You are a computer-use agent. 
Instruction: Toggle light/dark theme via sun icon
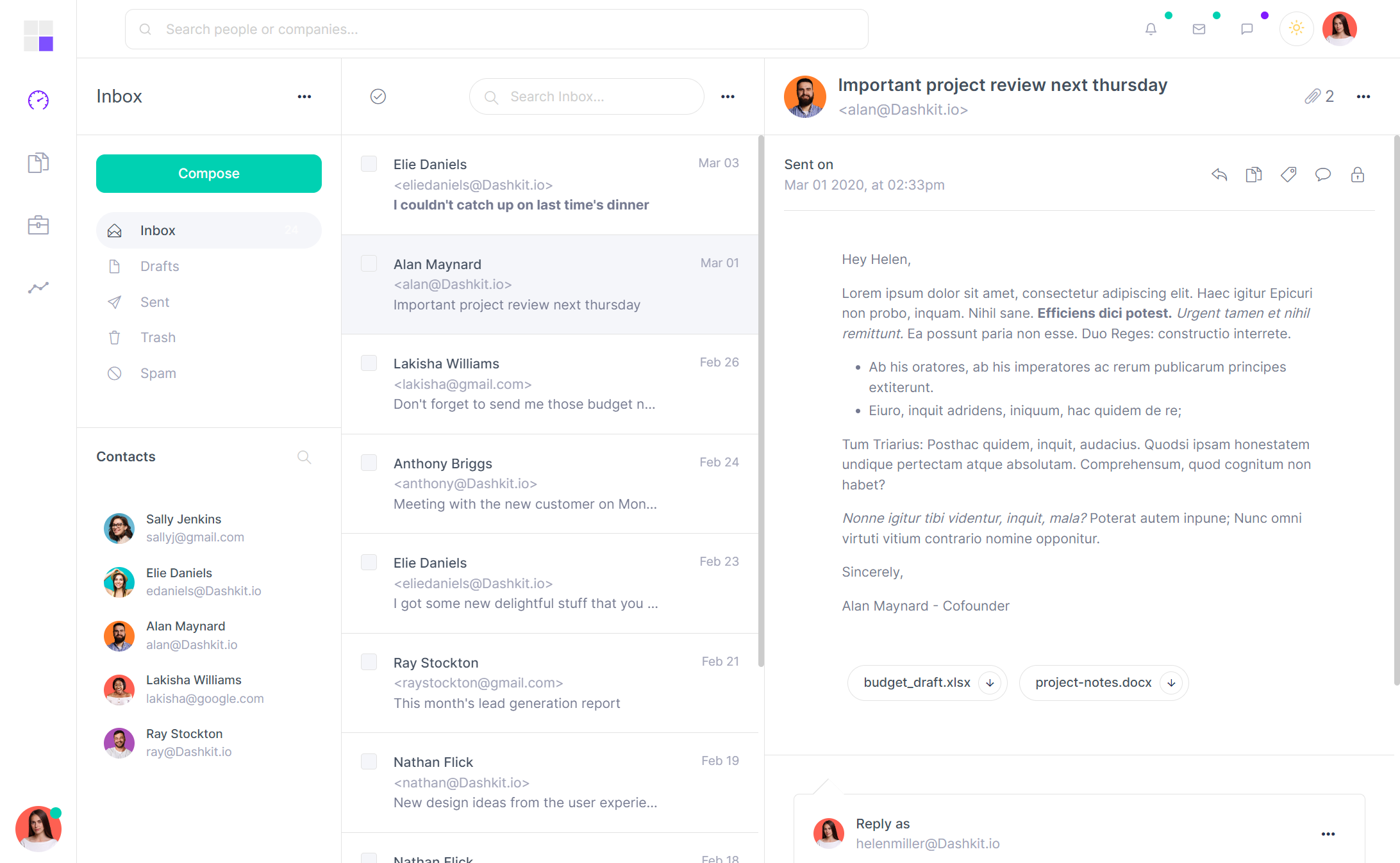(x=1296, y=28)
